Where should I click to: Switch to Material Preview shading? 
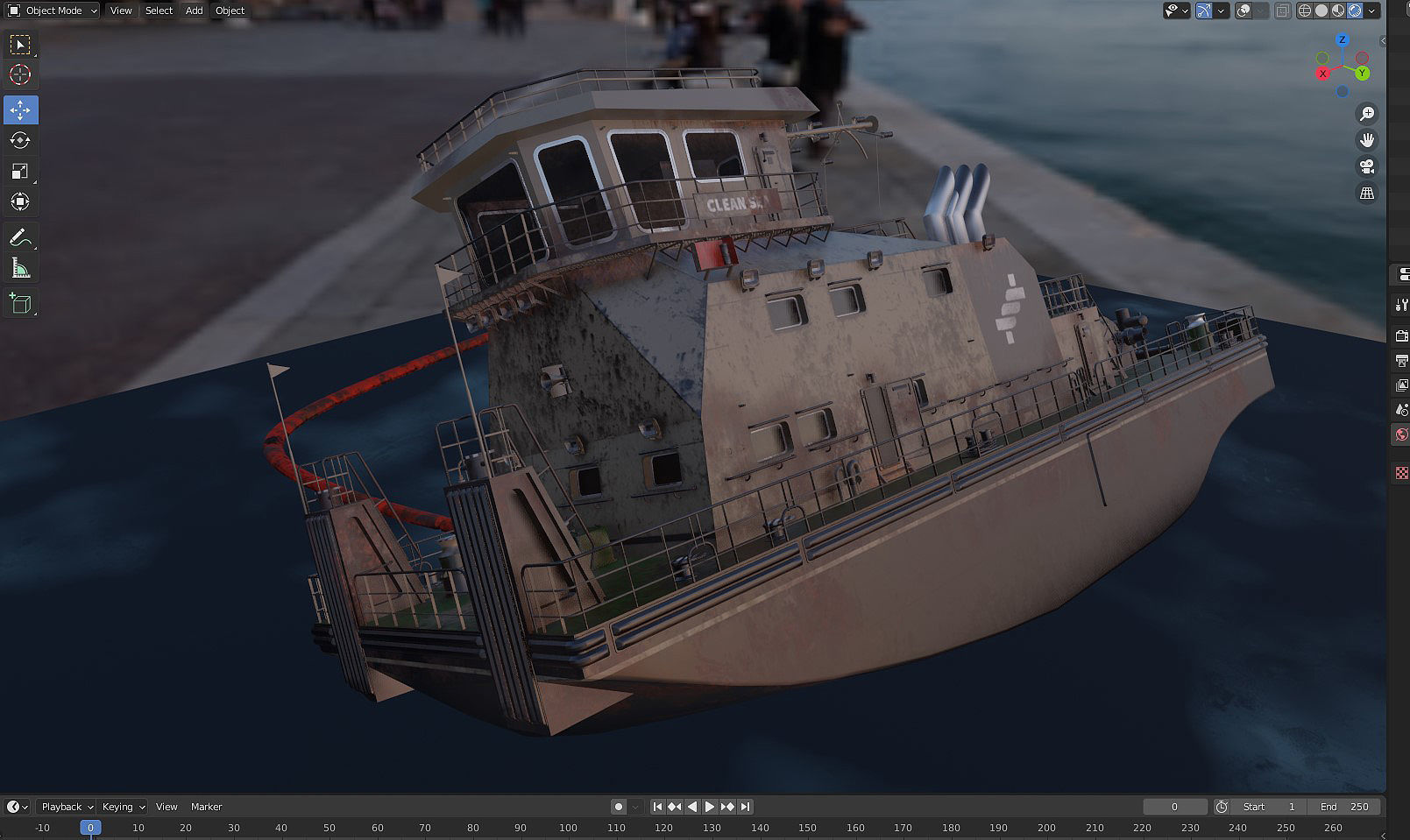click(1338, 11)
